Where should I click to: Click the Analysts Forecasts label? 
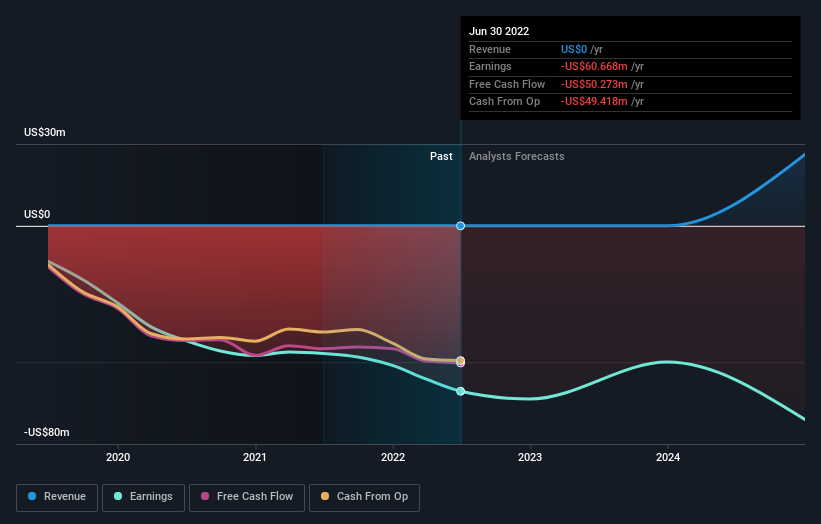click(516, 156)
